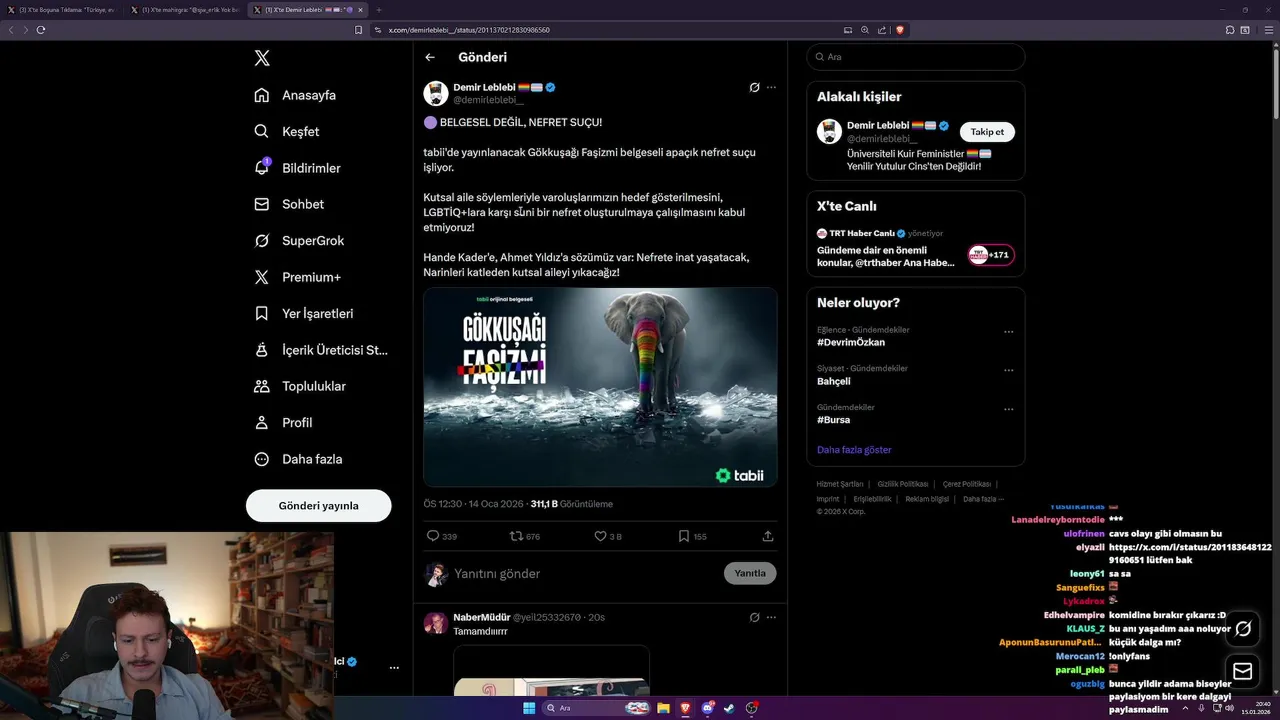Open Premium+ page
The width and height of the screenshot is (1280, 720).
click(x=297, y=277)
